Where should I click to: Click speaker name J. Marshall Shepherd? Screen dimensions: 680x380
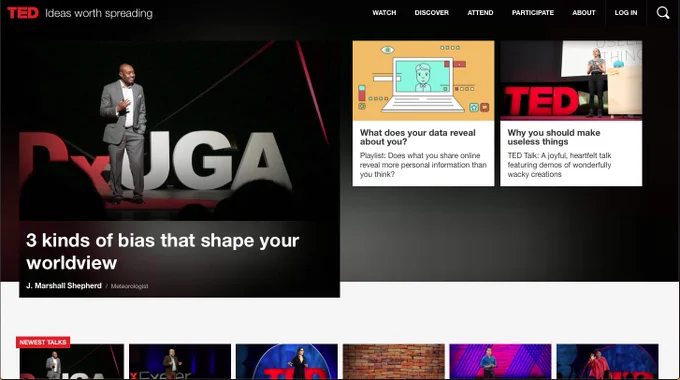click(x=64, y=286)
